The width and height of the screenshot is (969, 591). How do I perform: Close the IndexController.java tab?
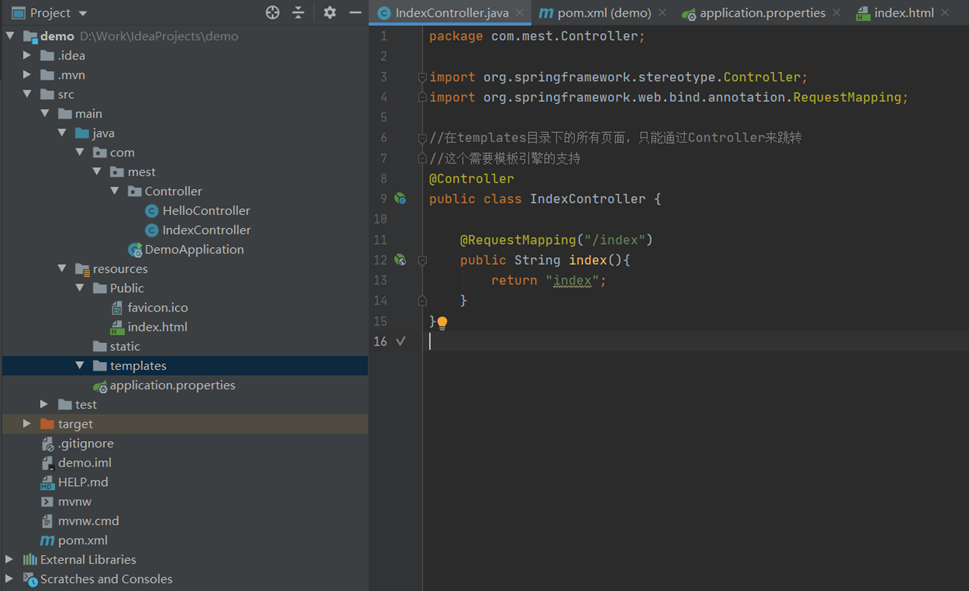520,12
